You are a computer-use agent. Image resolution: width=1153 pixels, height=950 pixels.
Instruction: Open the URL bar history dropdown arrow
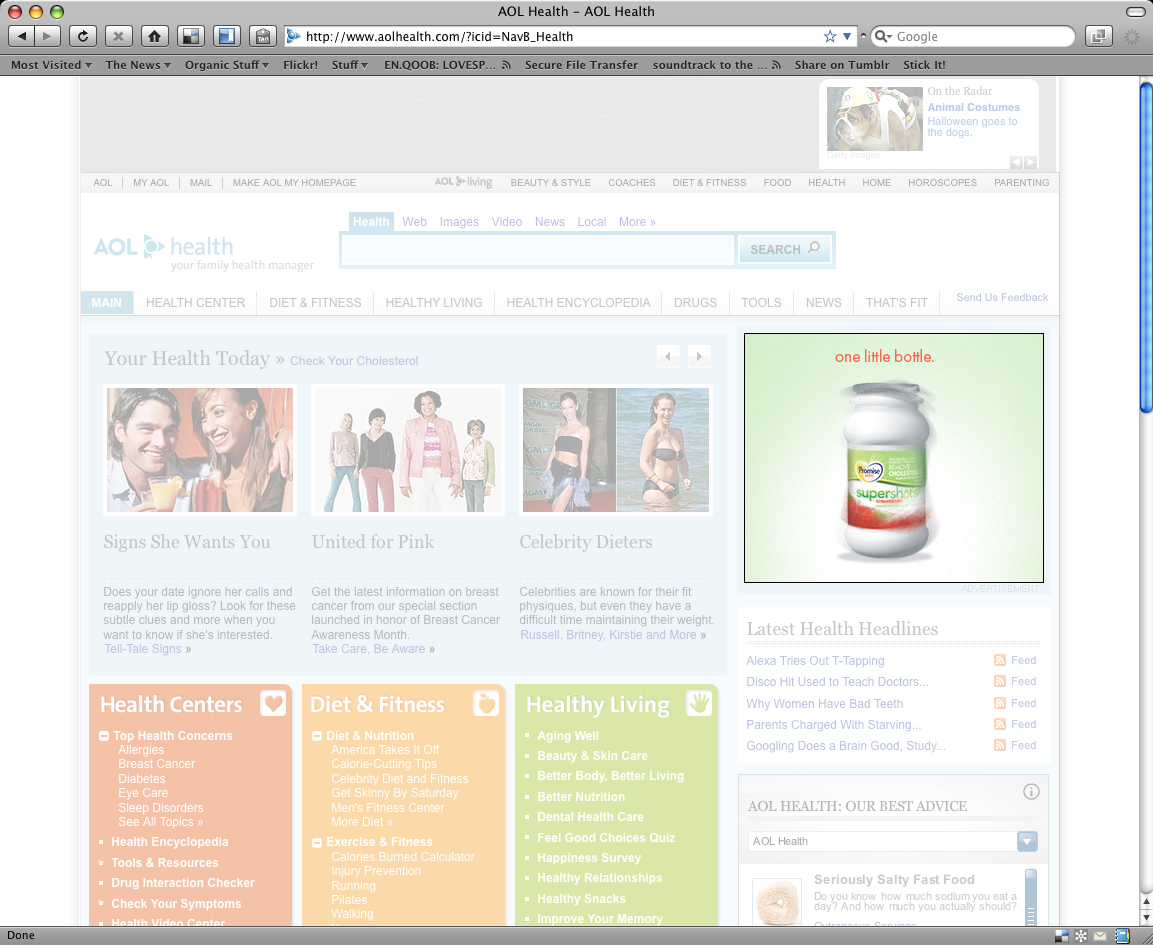click(x=847, y=36)
